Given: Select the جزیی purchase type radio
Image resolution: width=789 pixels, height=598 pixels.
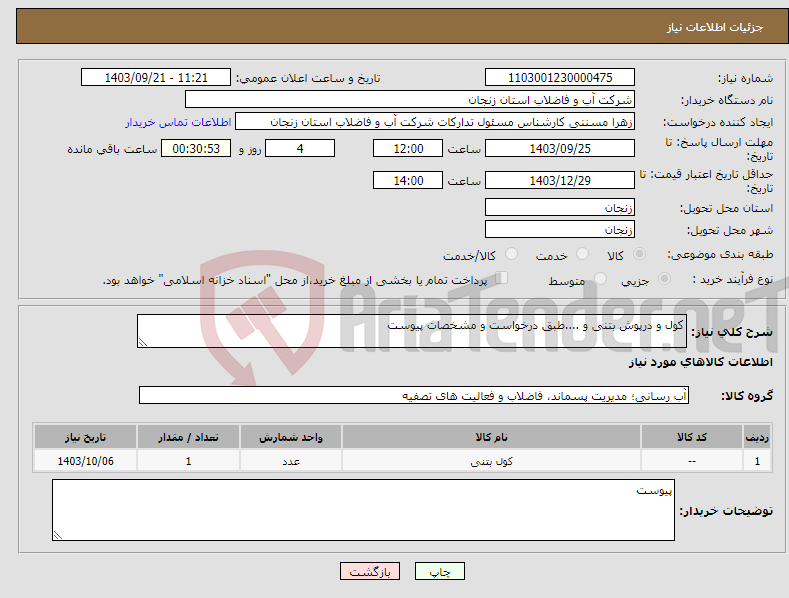Looking at the screenshot, I should (x=664, y=279).
